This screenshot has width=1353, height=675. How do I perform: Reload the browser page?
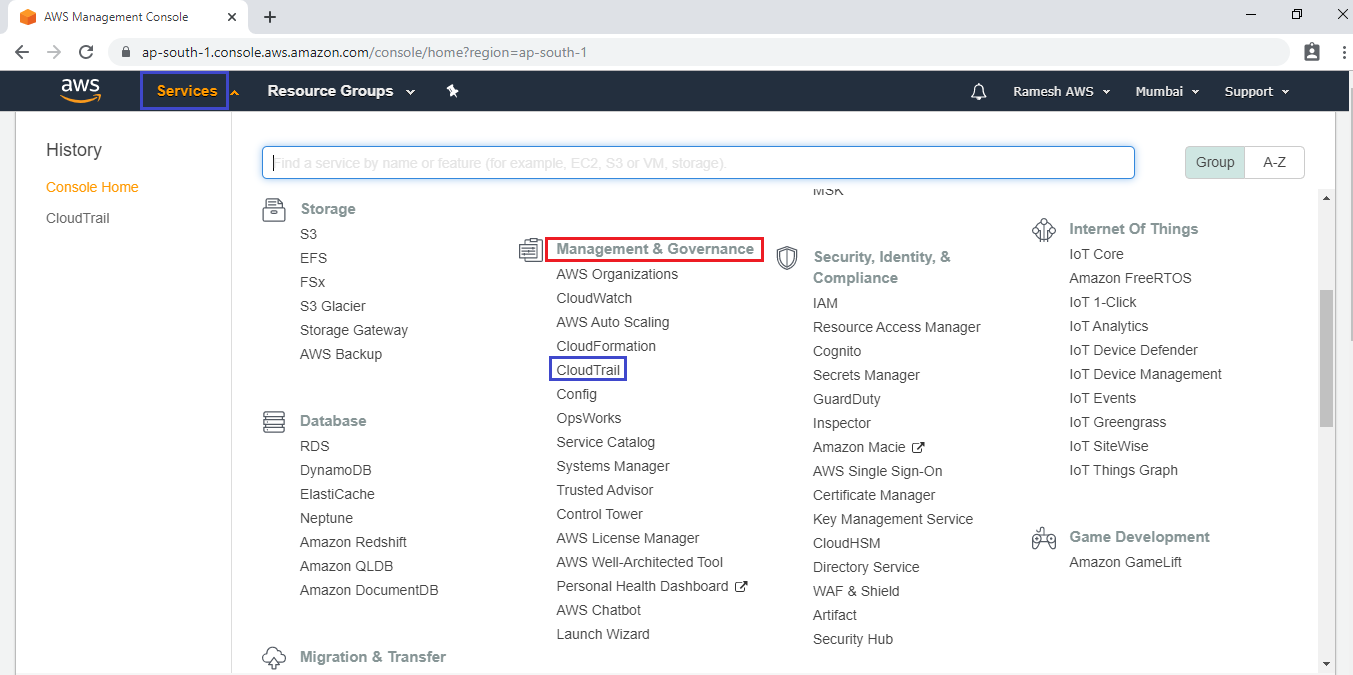pos(86,52)
